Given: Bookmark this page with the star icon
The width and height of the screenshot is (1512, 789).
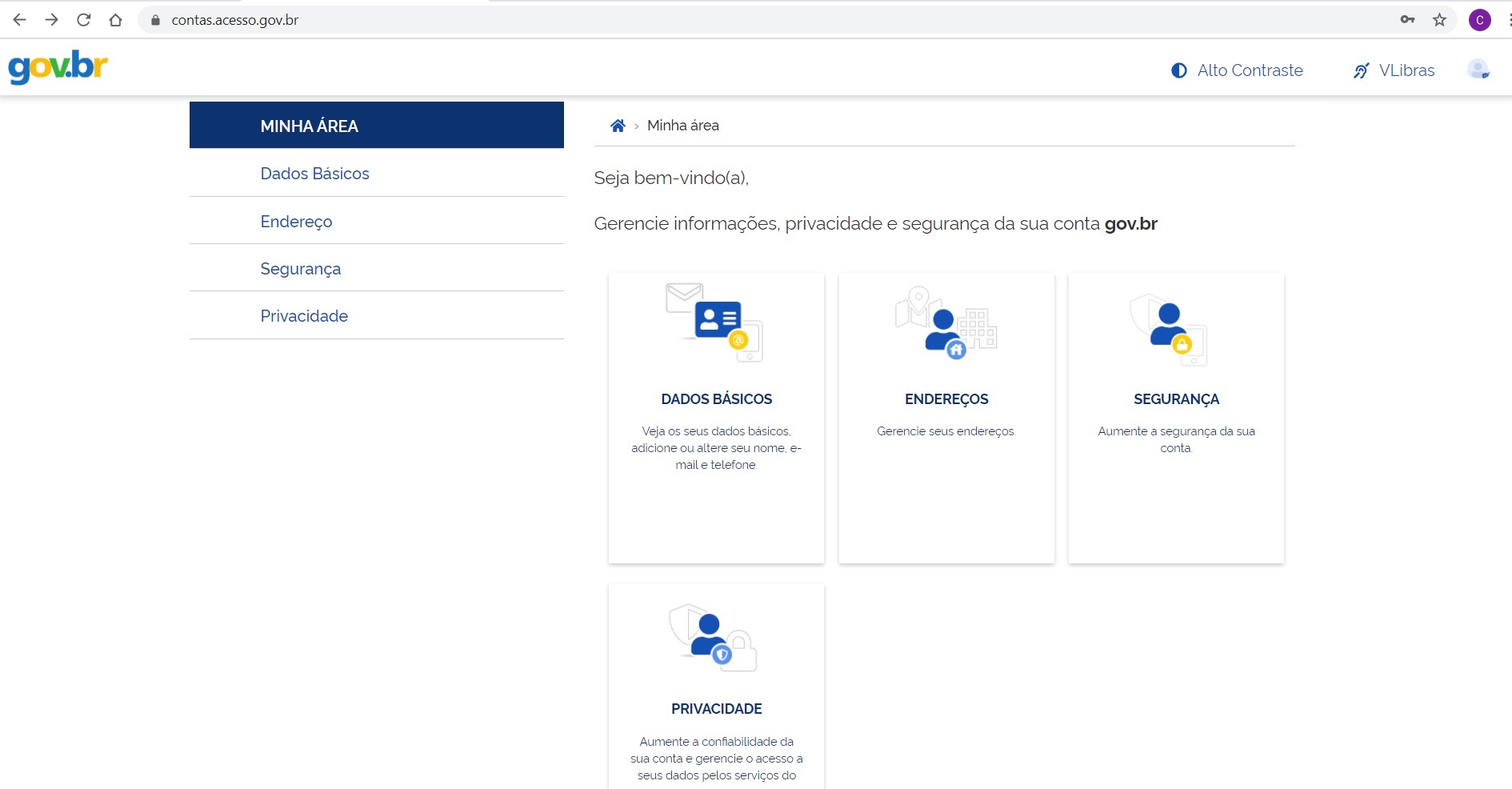Looking at the screenshot, I should [x=1439, y=20].
